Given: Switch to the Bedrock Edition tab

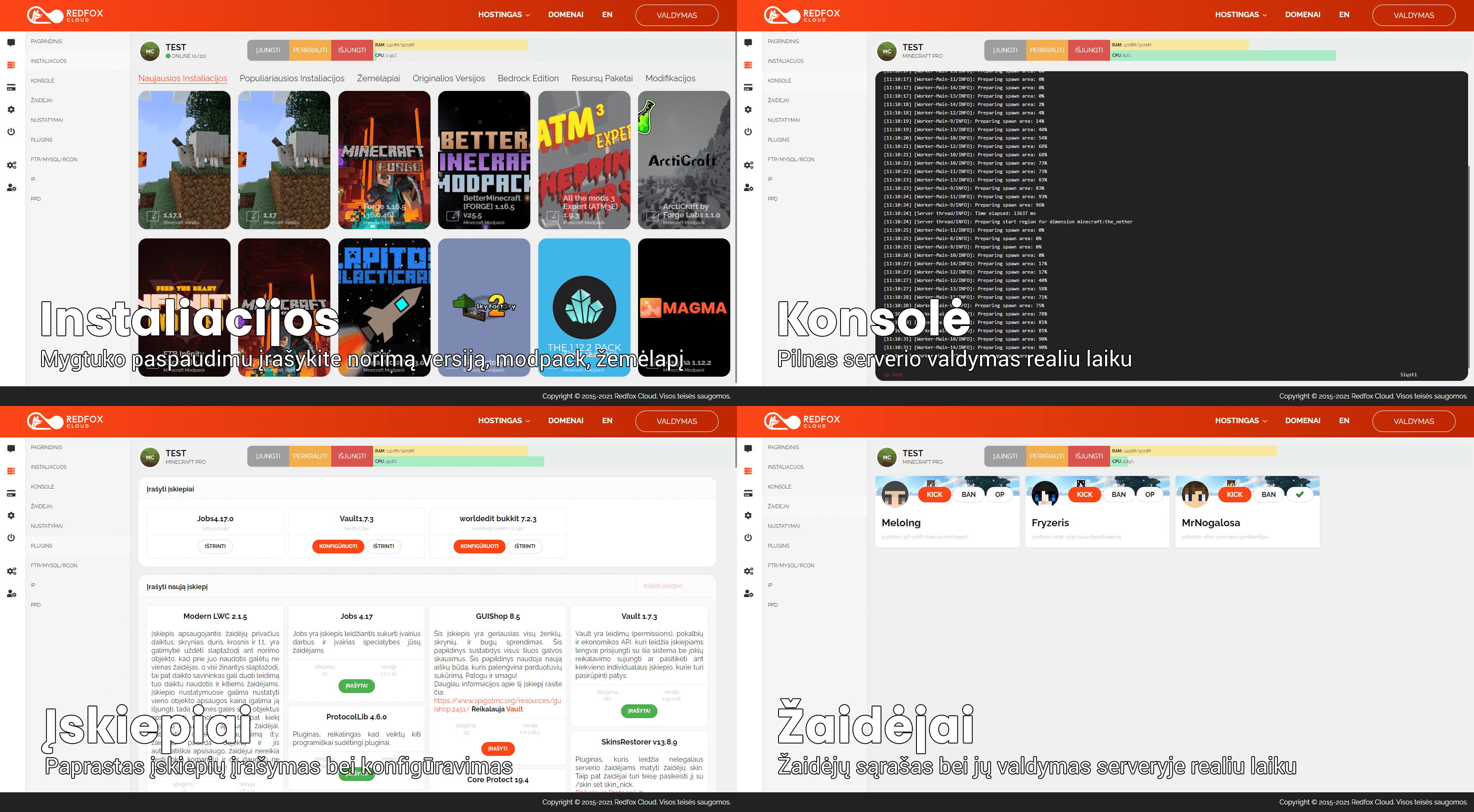Looking at the screenshot, I should (x=528, y=78).
